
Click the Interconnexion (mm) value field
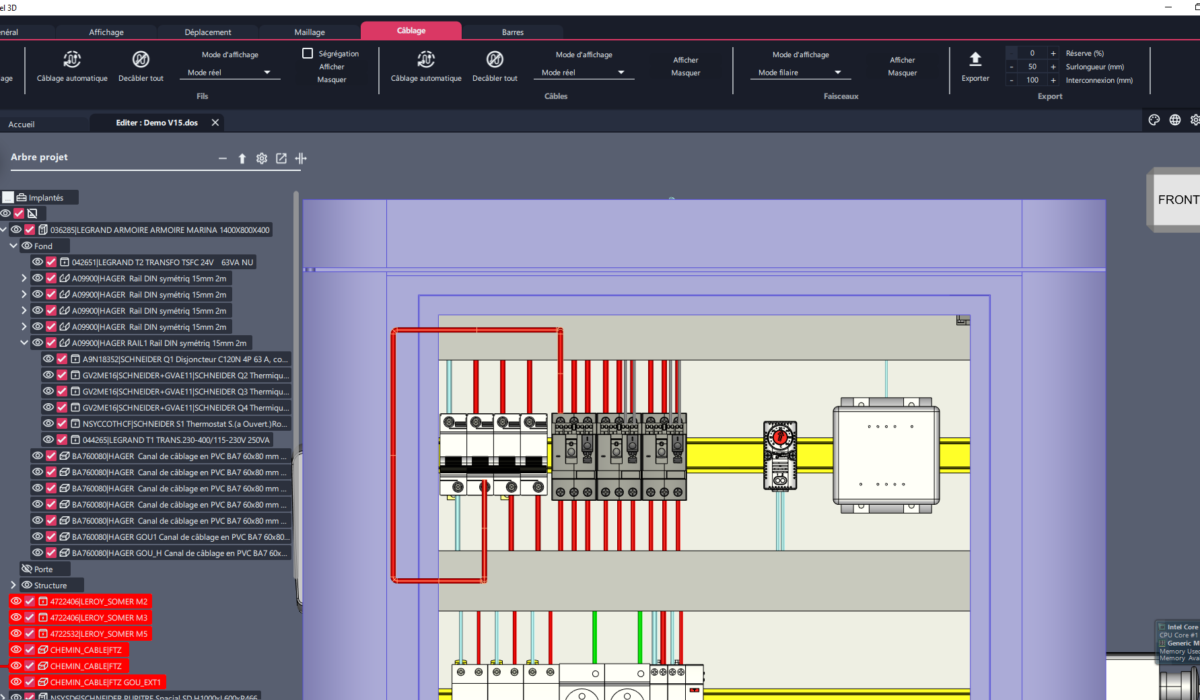pyautogui.click(x=1032, y=80)
